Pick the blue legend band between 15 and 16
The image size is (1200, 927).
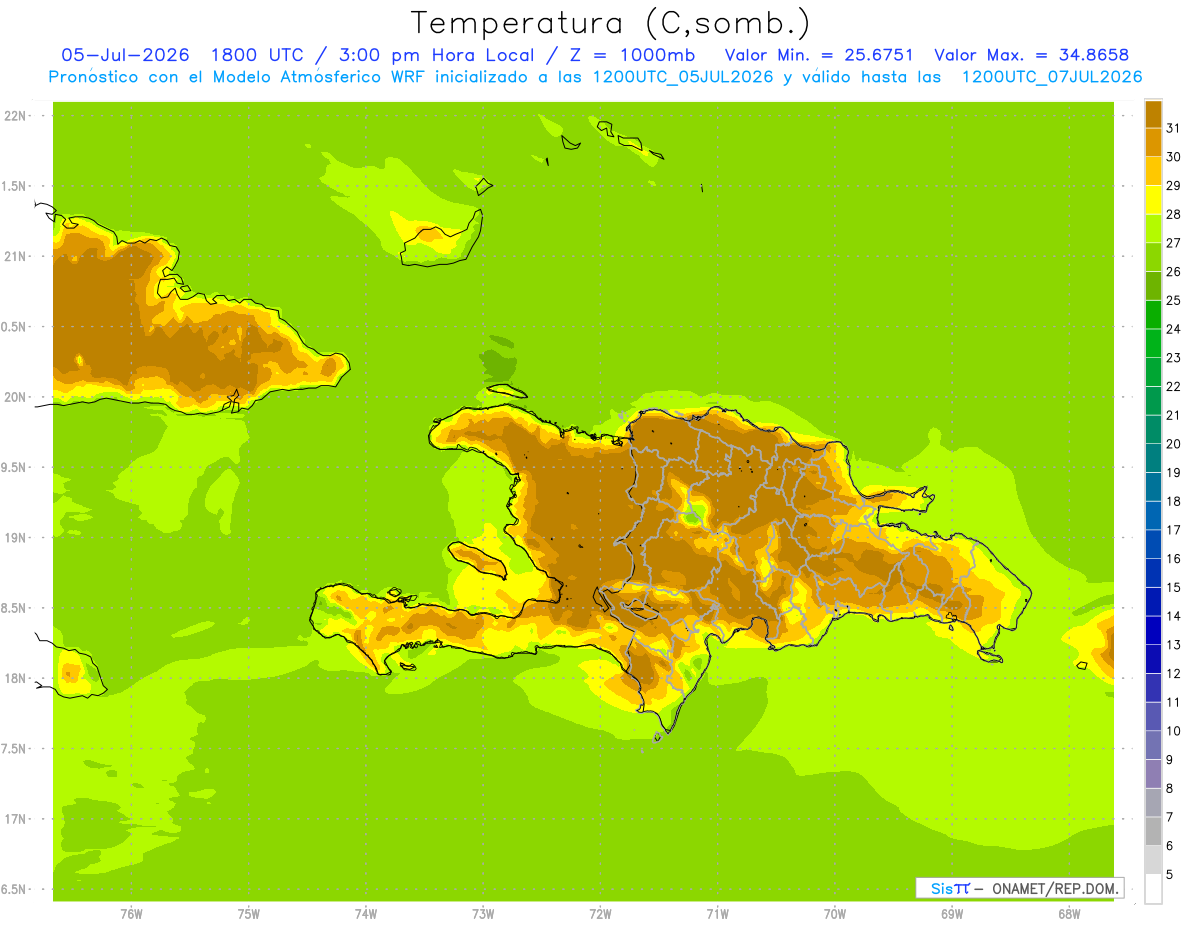pyautogui.click(x=1153, y=574)
